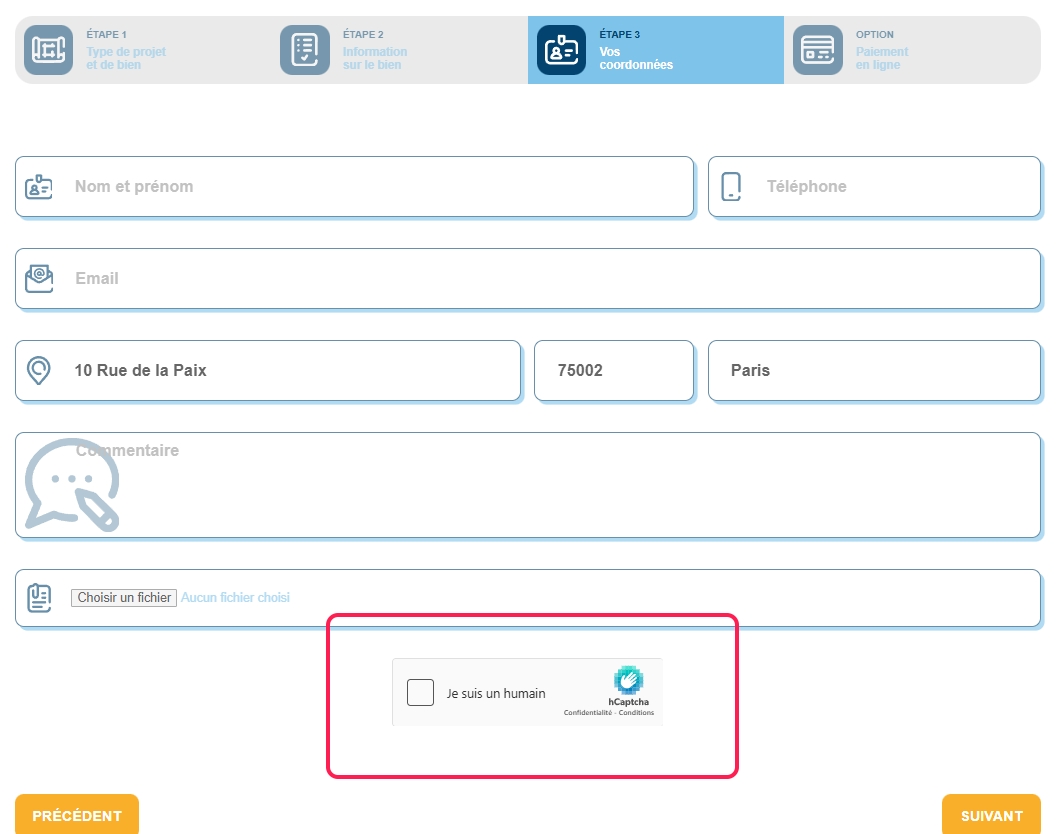This screenshot has height=834, width=1056.
Task: Go to the "Type de projet et de bien" step
Action: 126,58
